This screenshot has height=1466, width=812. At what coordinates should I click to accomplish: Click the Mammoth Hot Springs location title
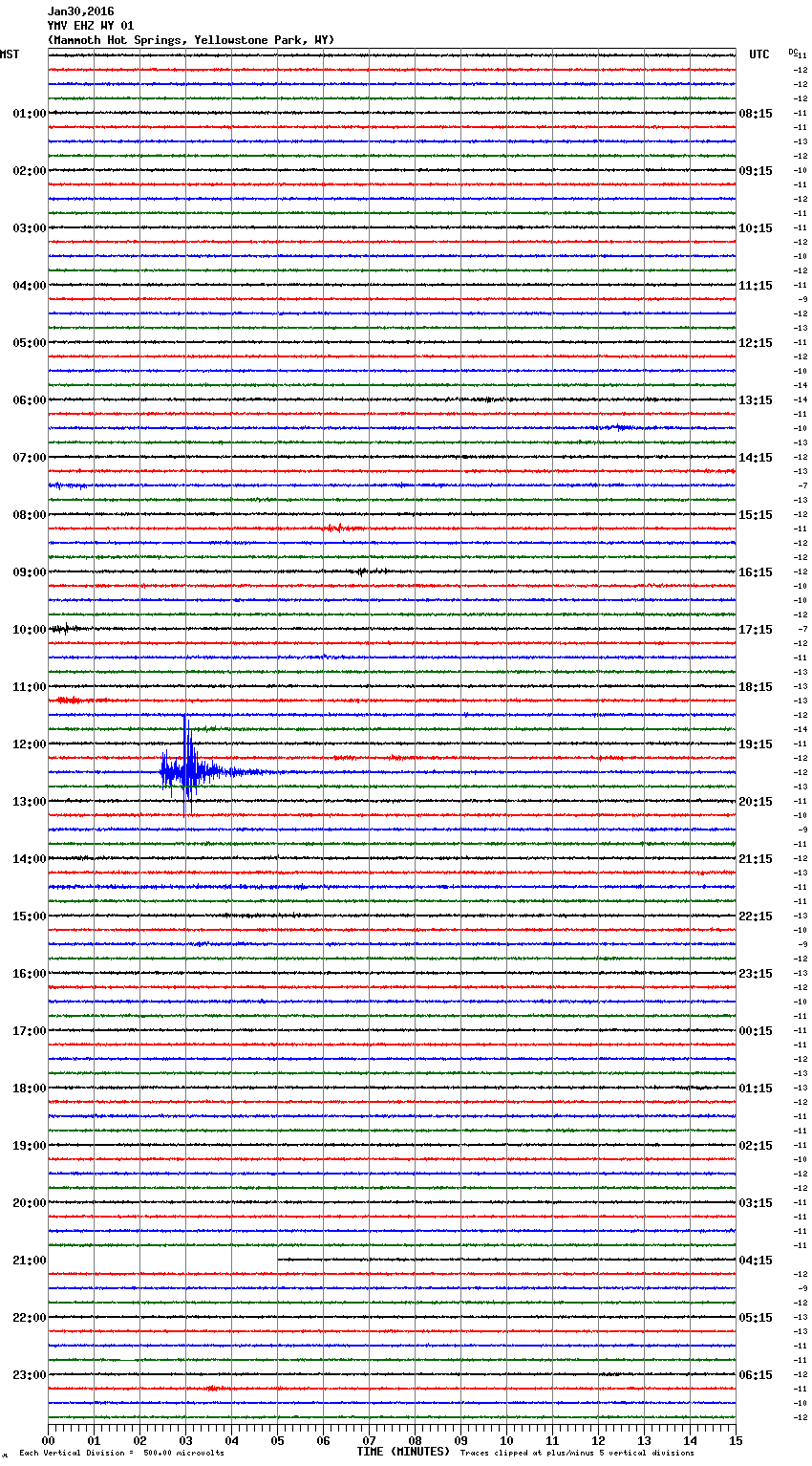tap(191, 40)
